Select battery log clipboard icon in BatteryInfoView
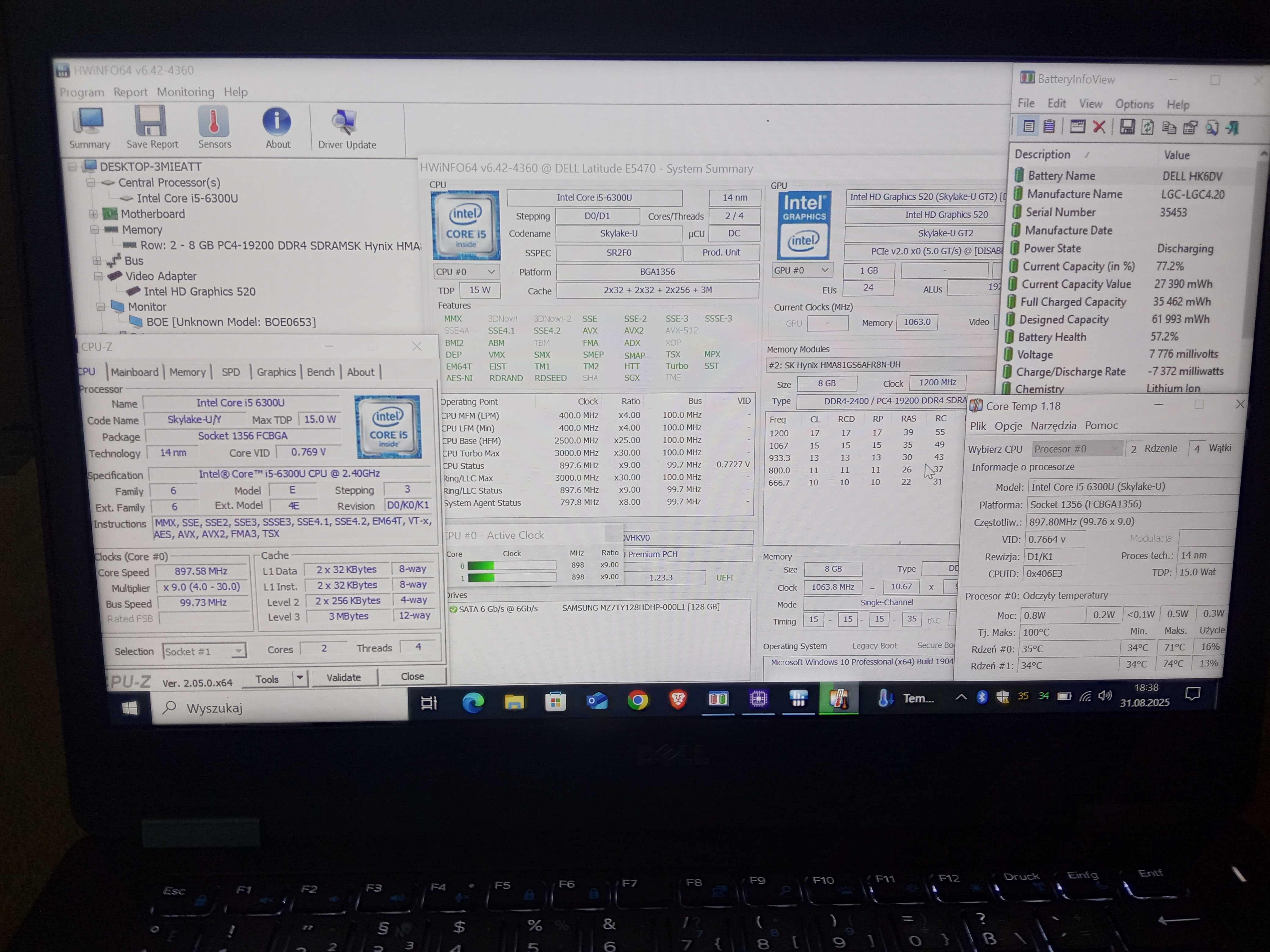This screenshot has height=952, width=1270. (x=1049, y=126)
